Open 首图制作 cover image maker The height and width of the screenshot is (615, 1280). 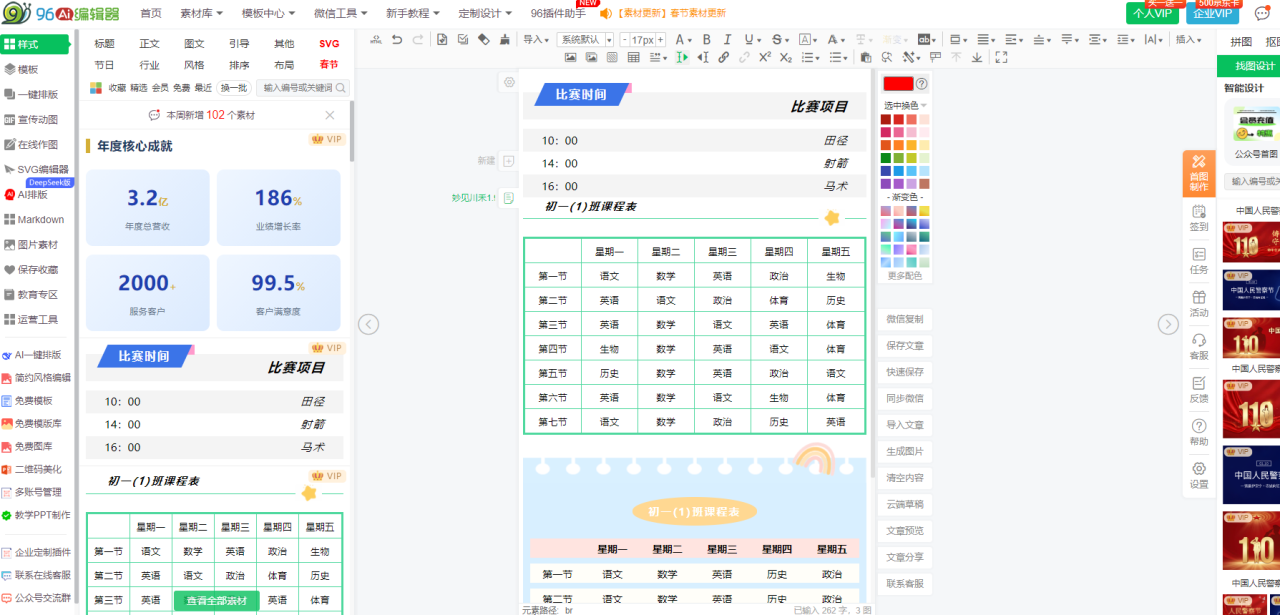coord(1198,173)
